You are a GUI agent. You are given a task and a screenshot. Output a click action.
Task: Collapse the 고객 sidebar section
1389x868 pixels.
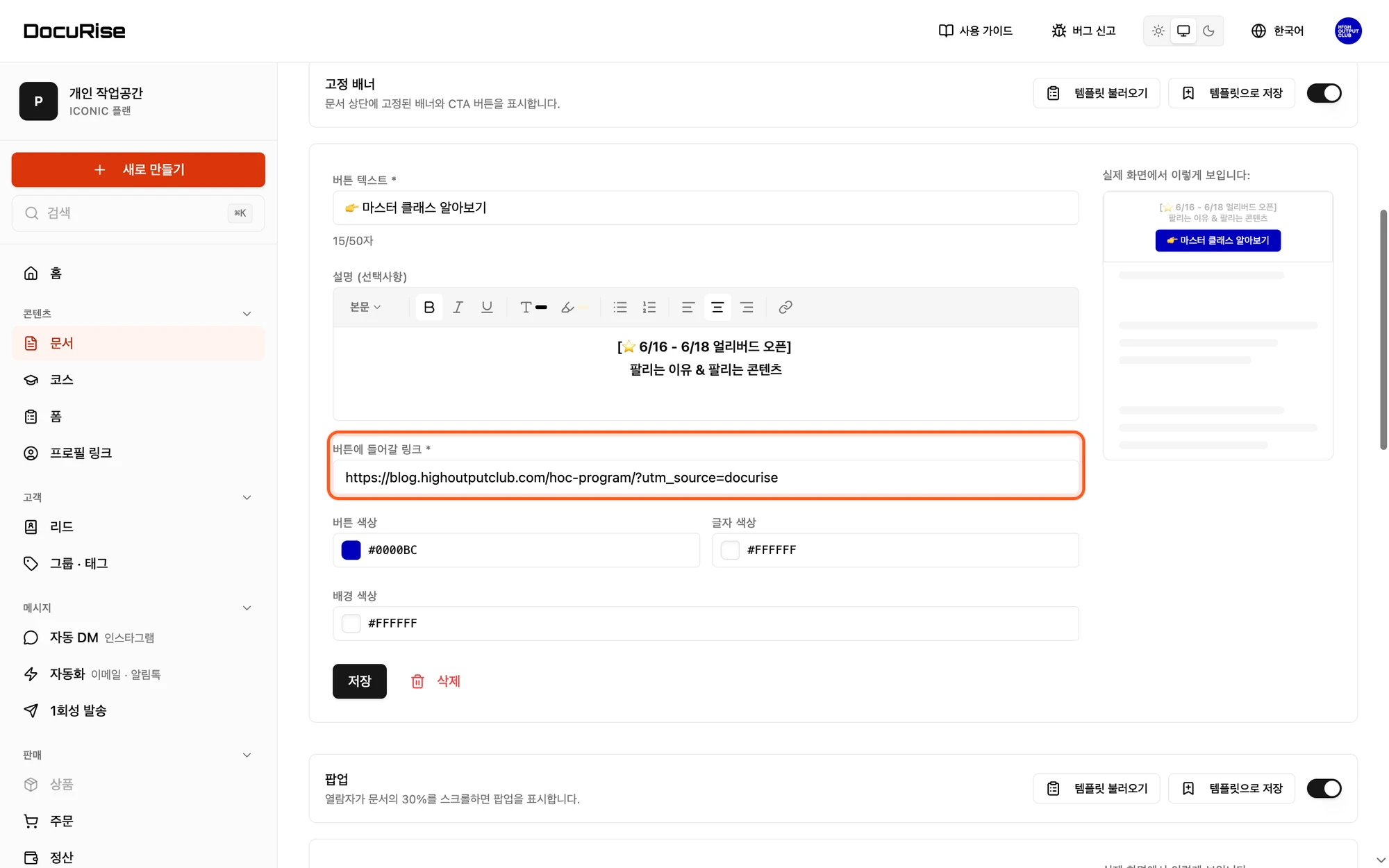247,497
